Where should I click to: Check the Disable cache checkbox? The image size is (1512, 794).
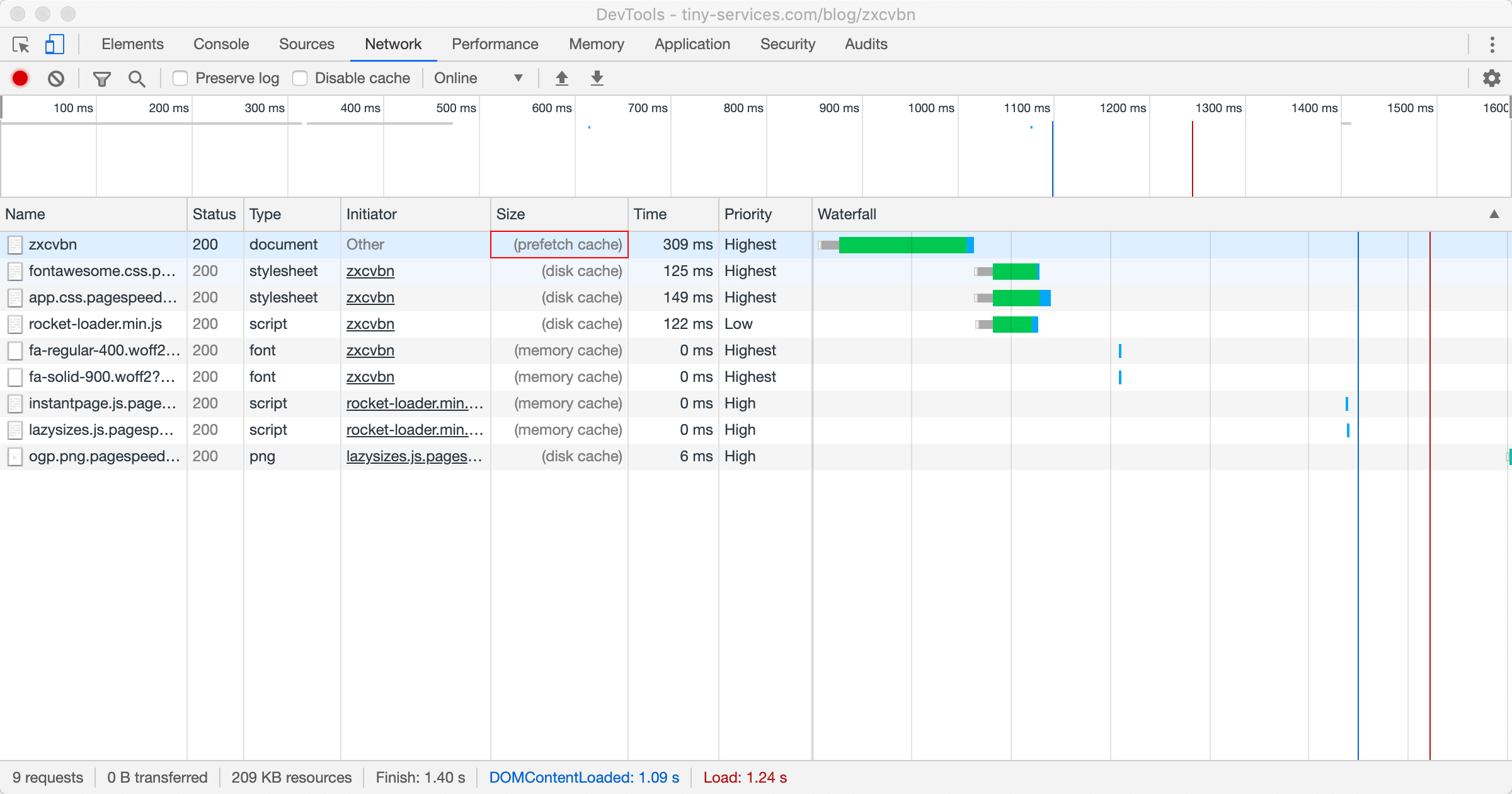[x=301, y=78]
